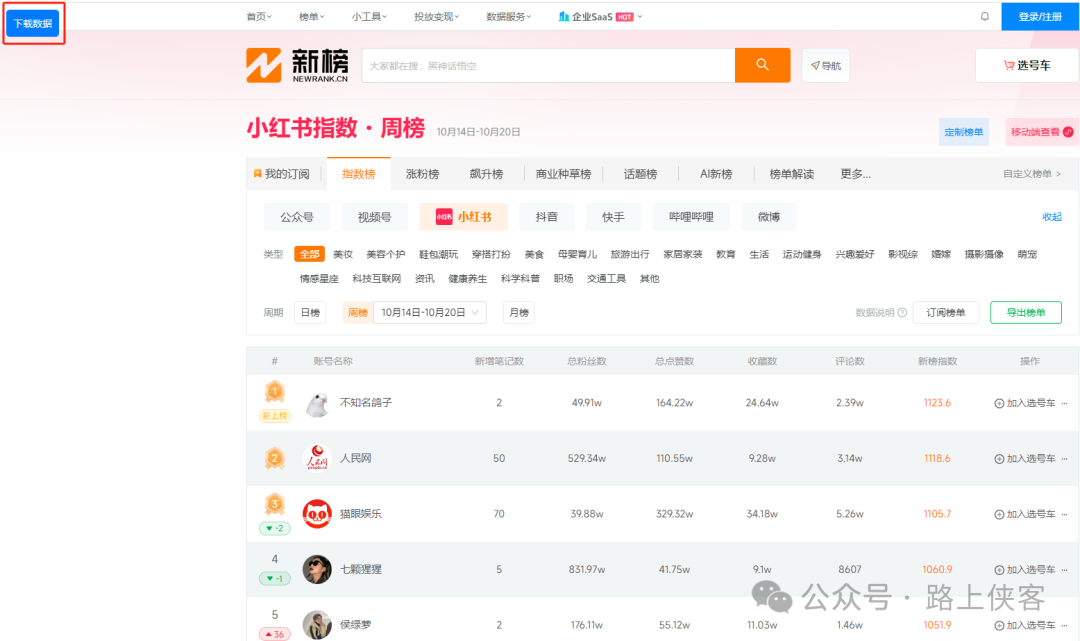Add 侯绿萝 to 选号车
1080x641 pixels.
(x=1025, y=625)
